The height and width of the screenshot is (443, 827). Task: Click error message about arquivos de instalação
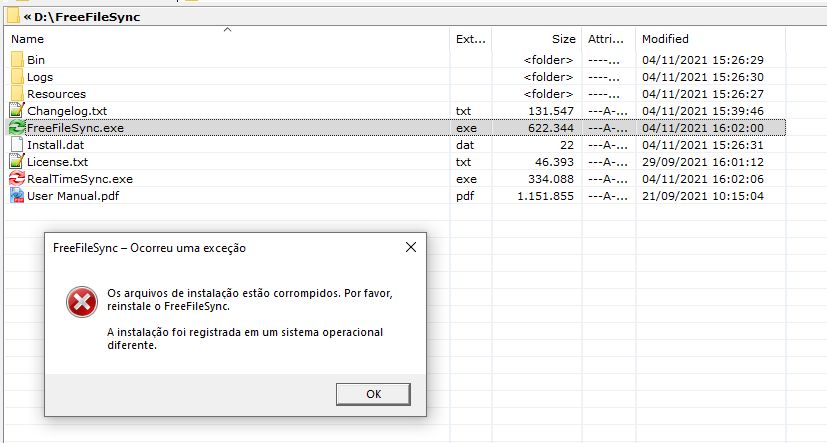pos(249,300)
